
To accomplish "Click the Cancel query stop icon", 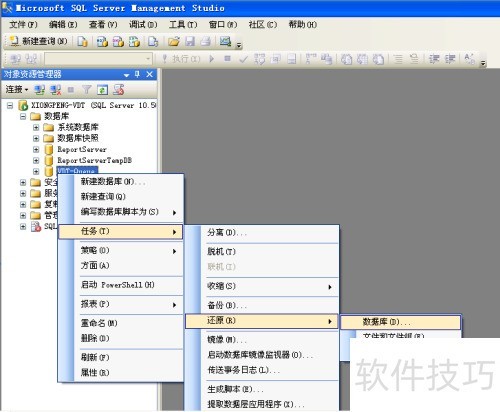I will [x=227, y=59].
